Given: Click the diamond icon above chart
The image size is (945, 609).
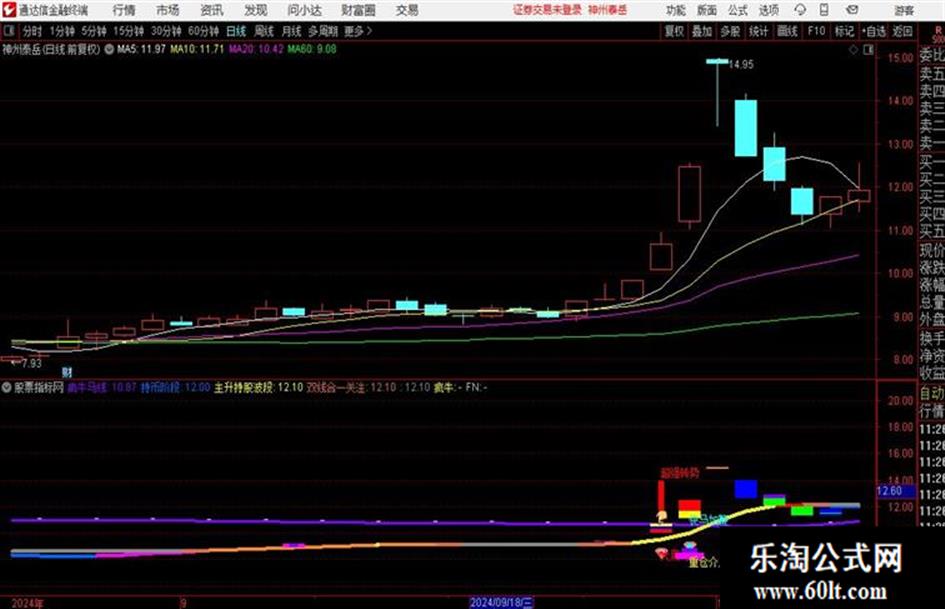Looking at the screenshot, I should pyautogui.click(x=853, y=50).
